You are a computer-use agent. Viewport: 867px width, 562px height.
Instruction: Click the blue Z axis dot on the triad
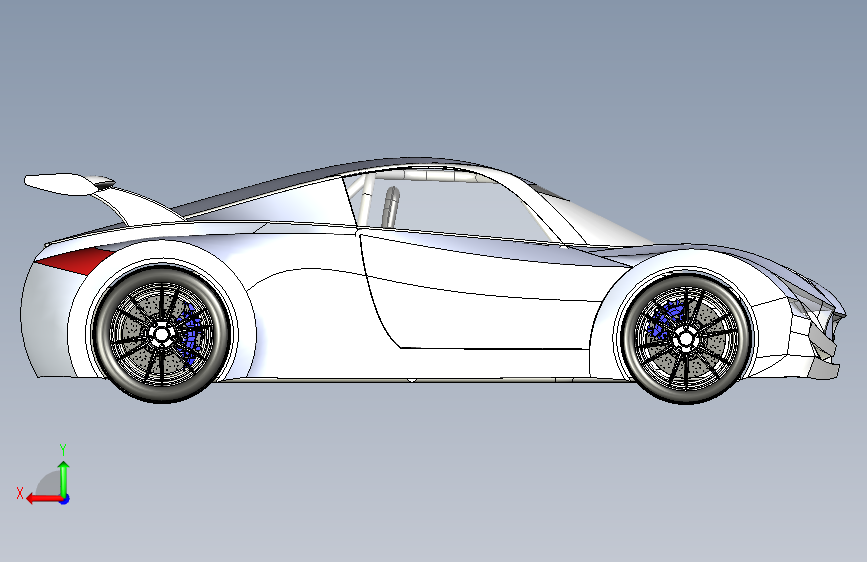click(x=65, y=499)
